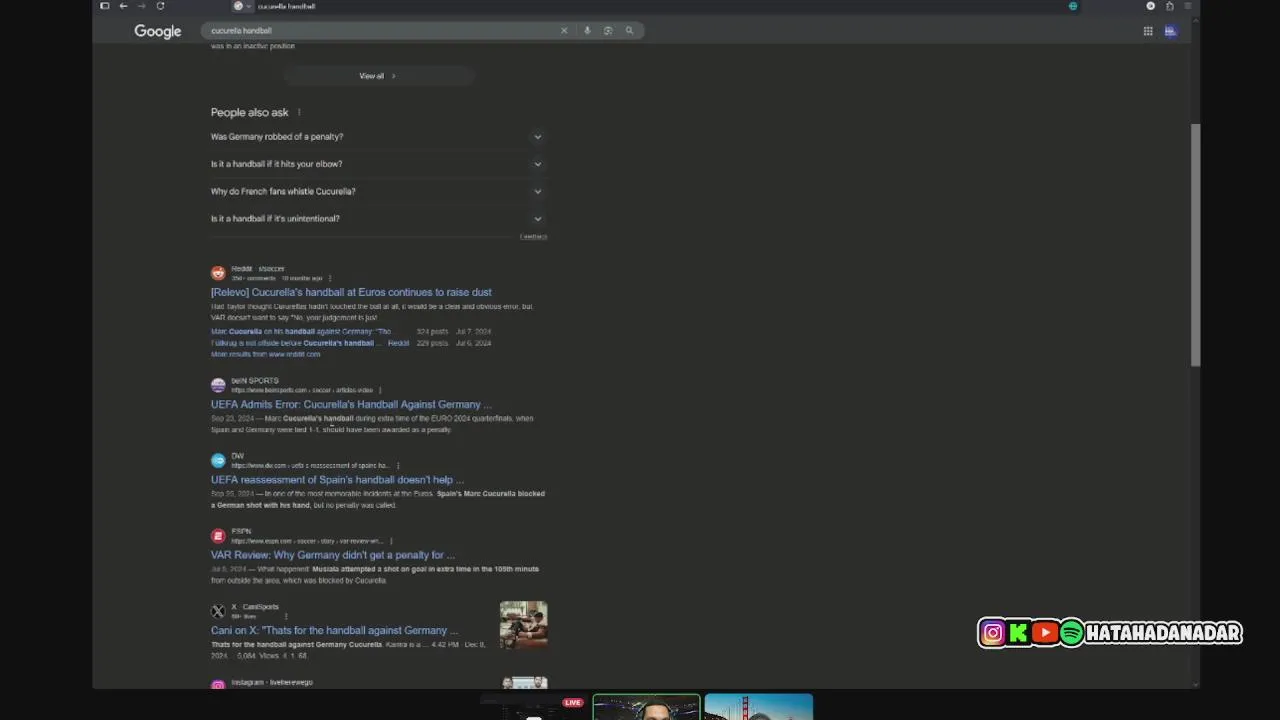Open the sidebar tabs icon in the browser's top-left corner

(x=104, y=6)
